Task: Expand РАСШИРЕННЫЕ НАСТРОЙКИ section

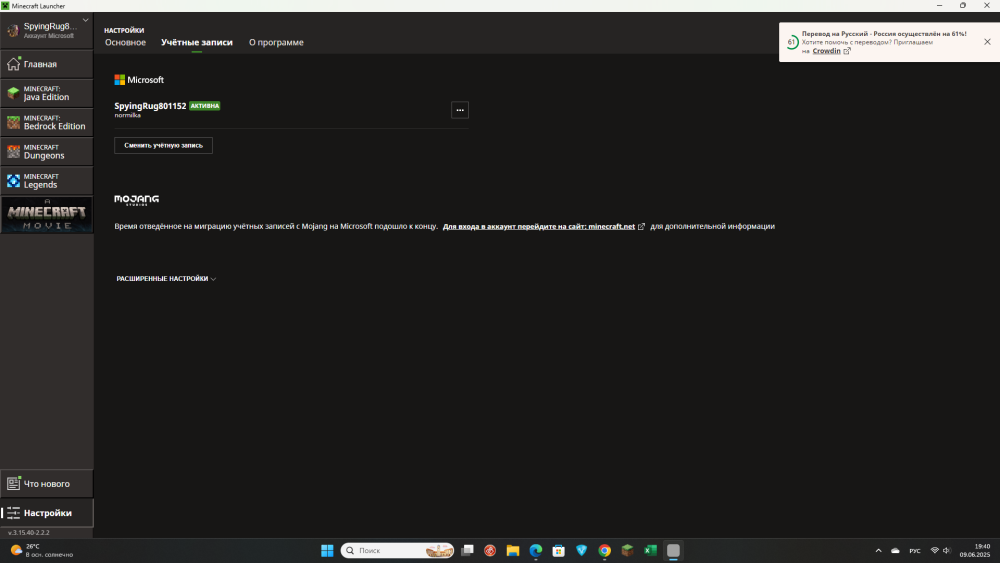Action: point(166,279)
